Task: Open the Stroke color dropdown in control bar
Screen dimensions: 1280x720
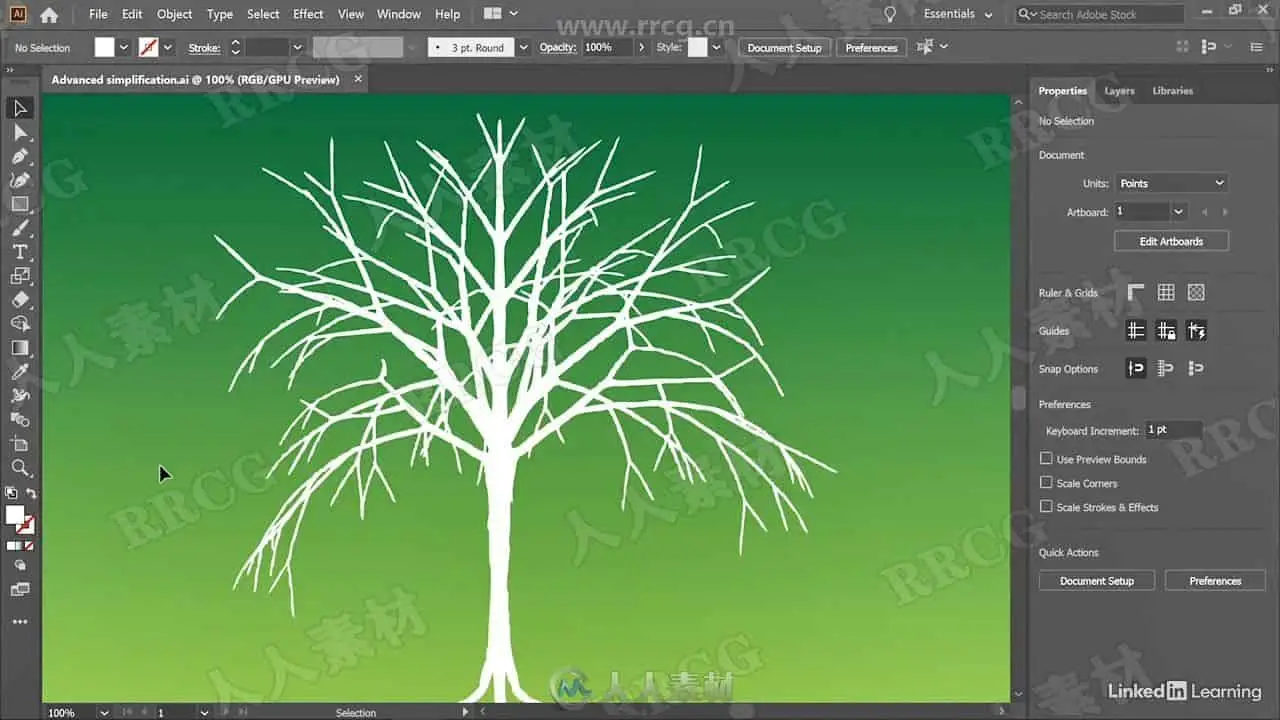Action: (168, 47)
